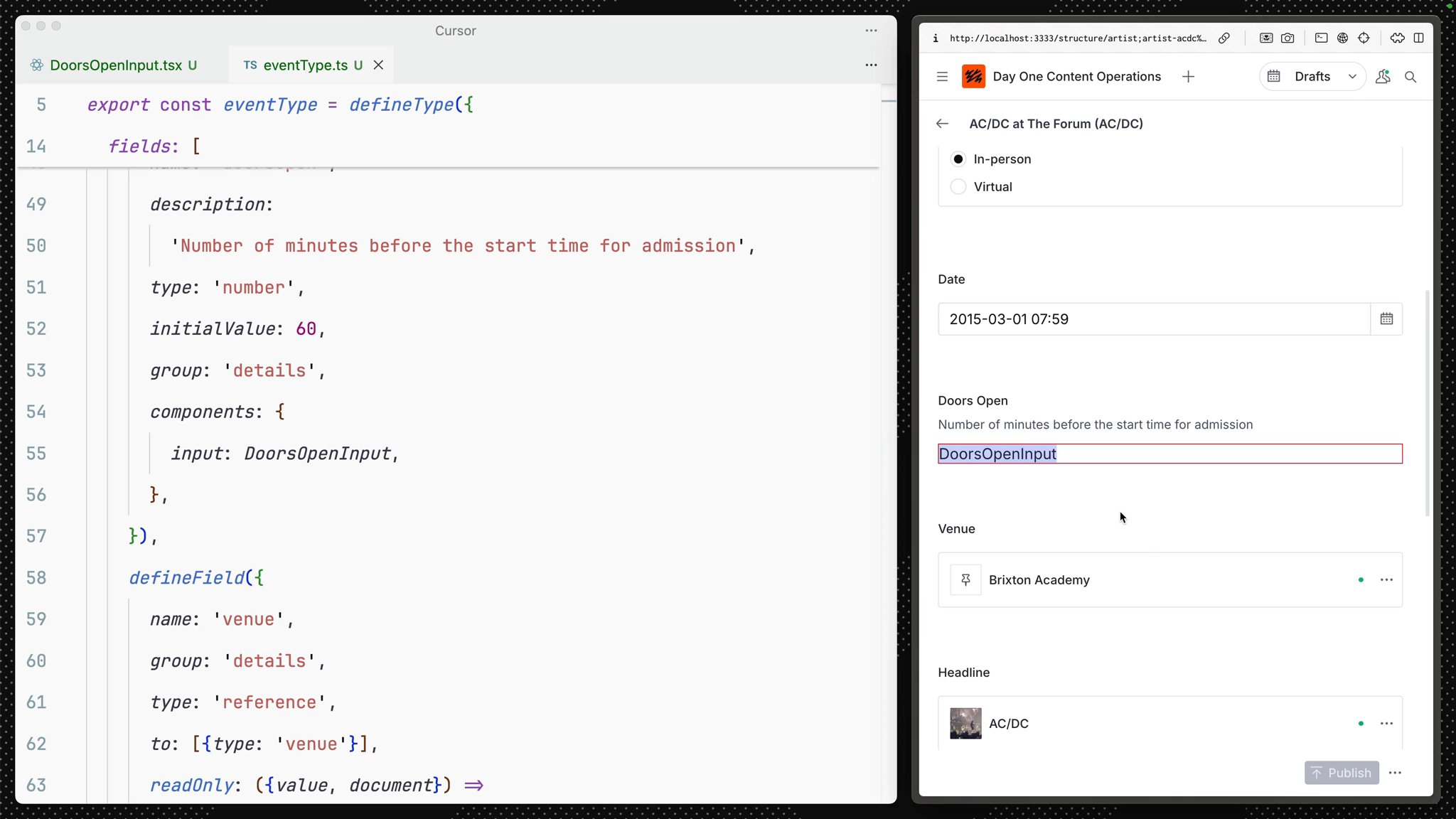Close the eventType.ts tab

pos(379,65)
